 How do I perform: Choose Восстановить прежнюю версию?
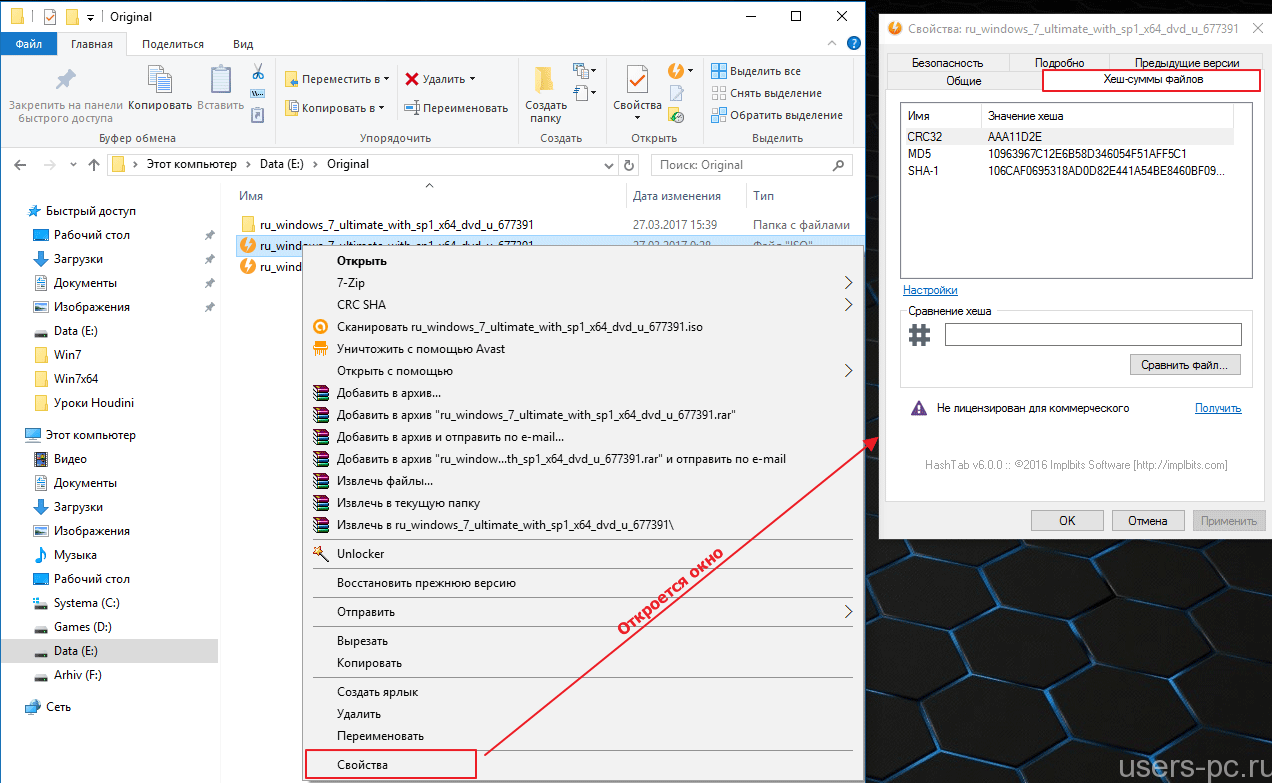pyautogui.click(x=583, y=583)
